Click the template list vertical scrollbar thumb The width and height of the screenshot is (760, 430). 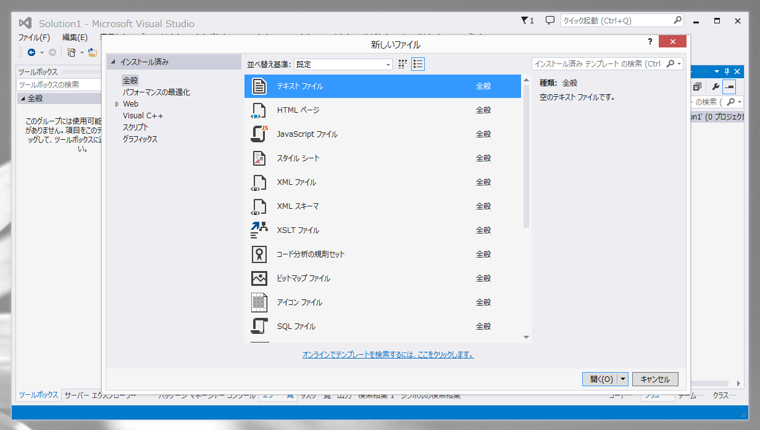pyautogui.click(x=526, y=156)
